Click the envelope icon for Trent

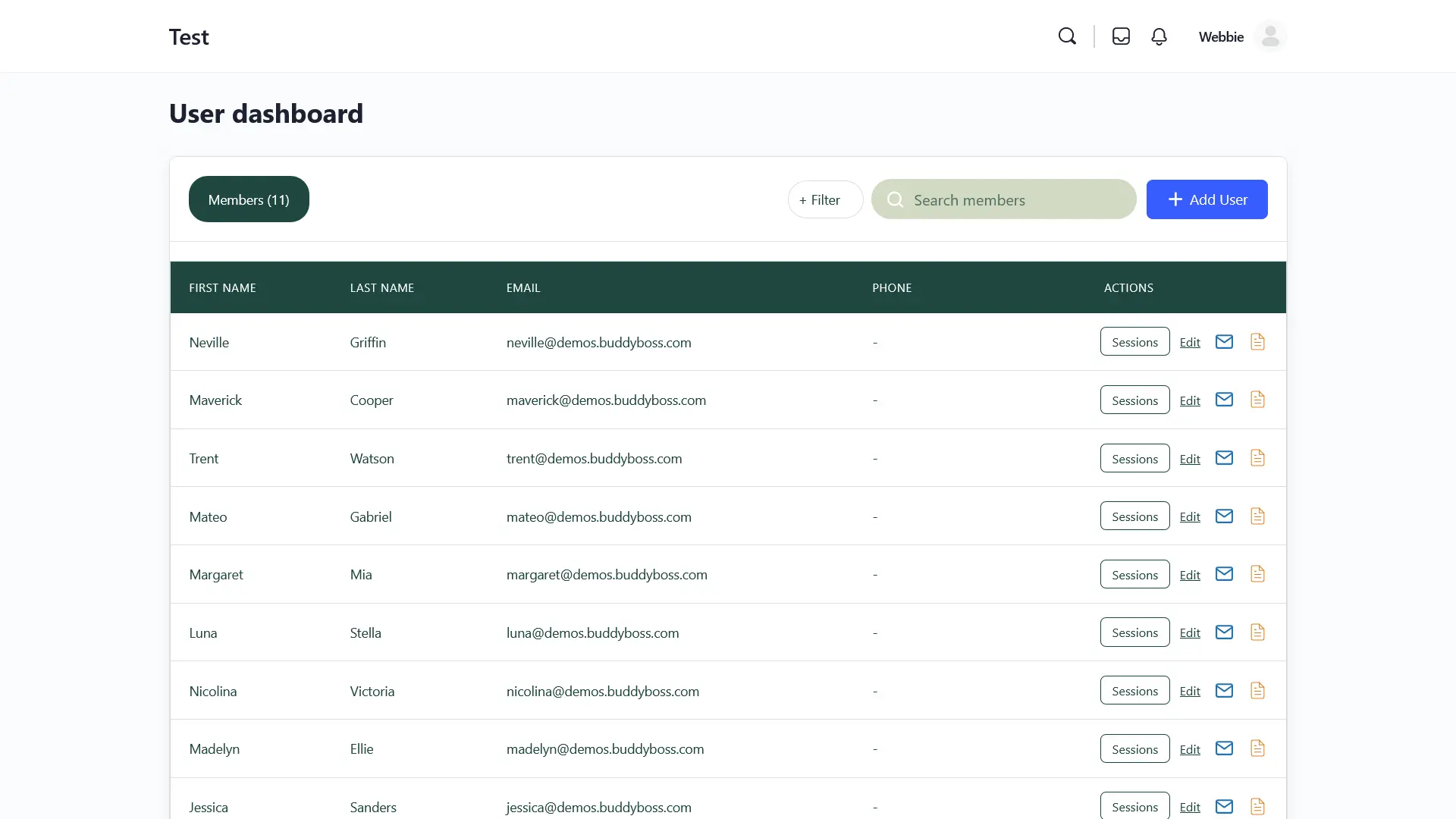point(1224,458)
